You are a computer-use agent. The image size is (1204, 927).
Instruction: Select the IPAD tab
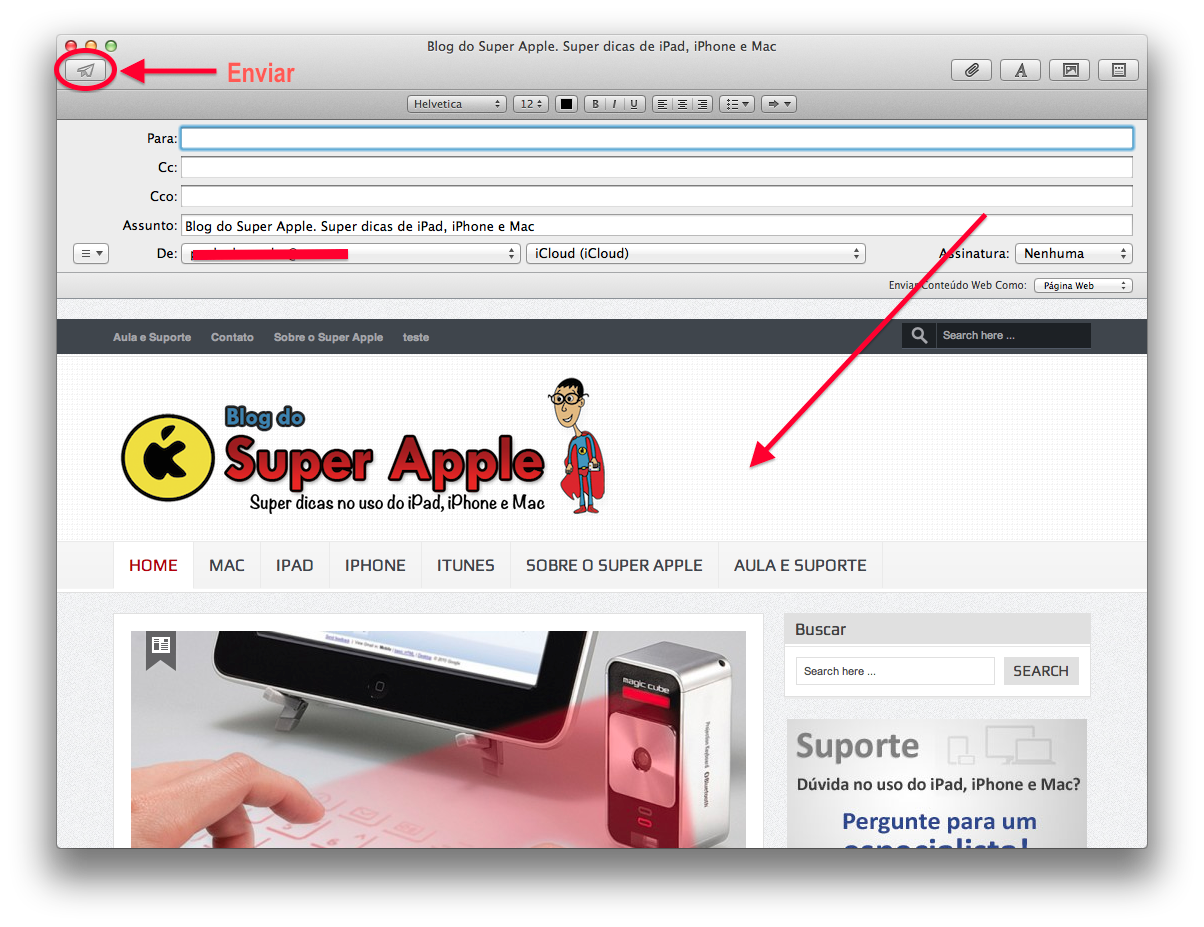tap(295, 565)
